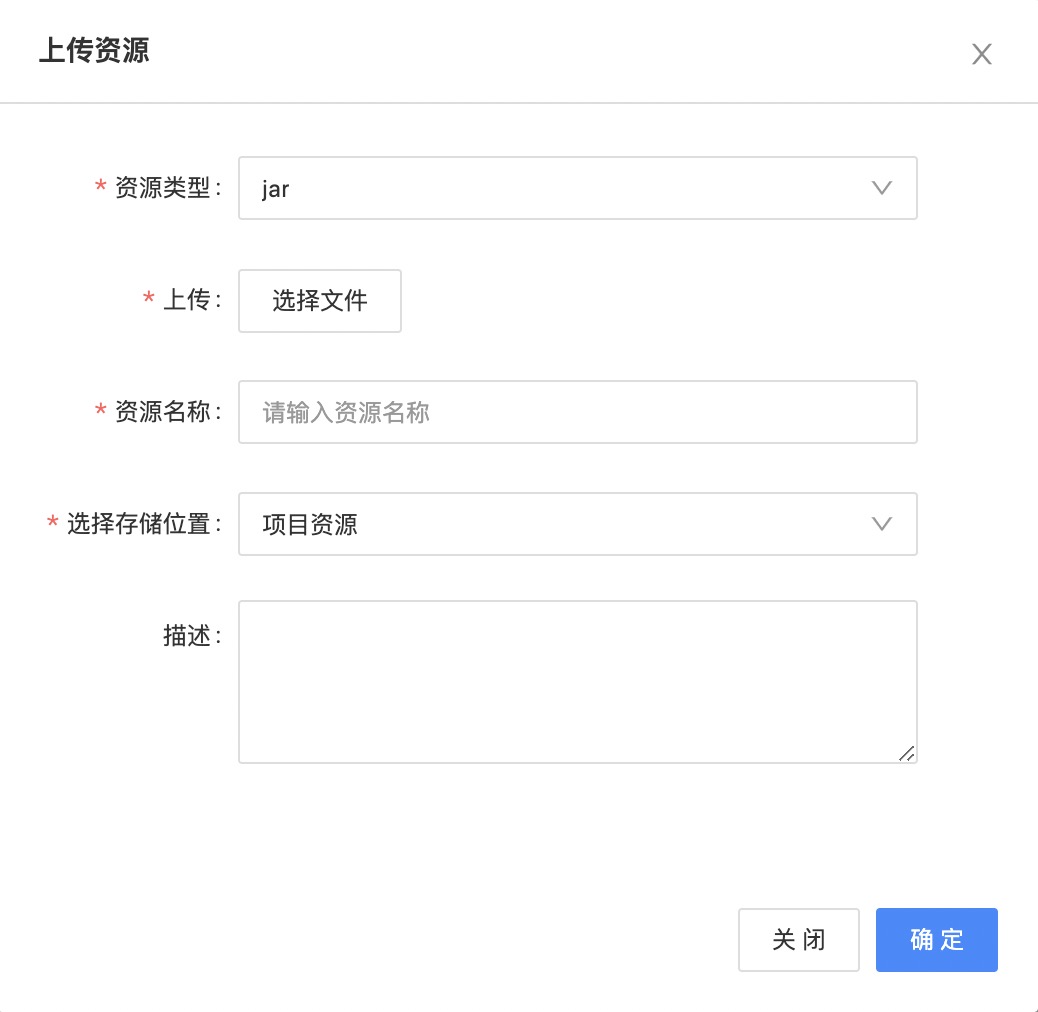
Task: Open the 资源类型 dropdown showing jar
Action: (x=577, y=188)
